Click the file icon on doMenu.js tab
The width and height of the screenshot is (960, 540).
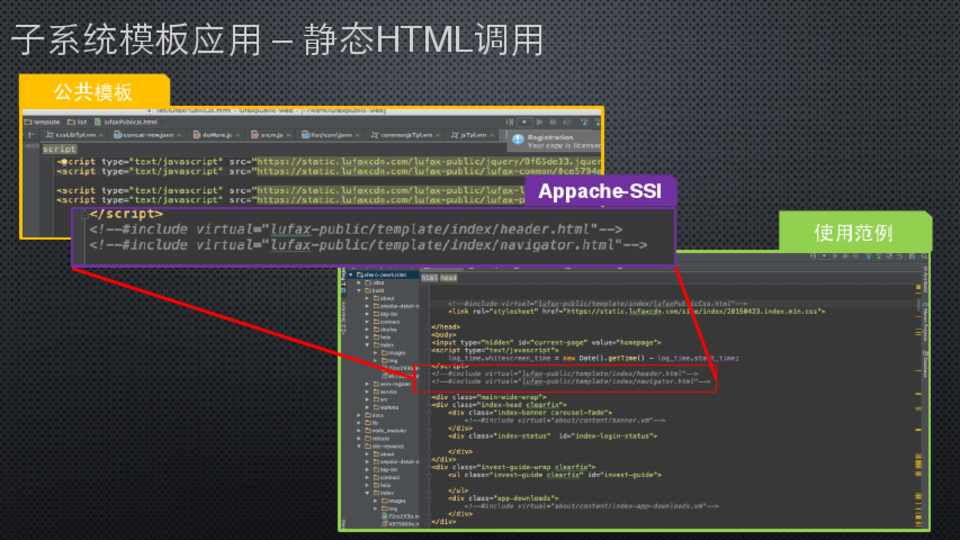coord(196,134)
